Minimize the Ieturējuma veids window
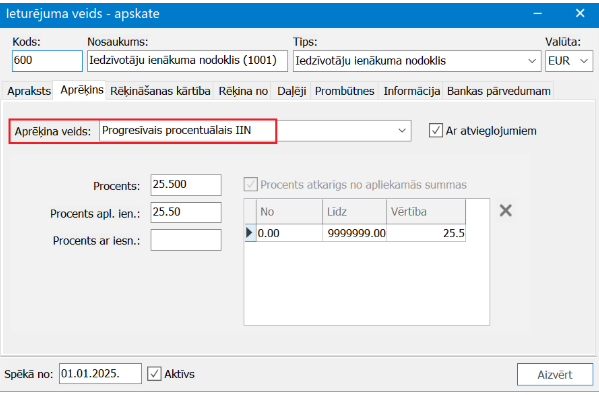599x395 pixels. 537,13
